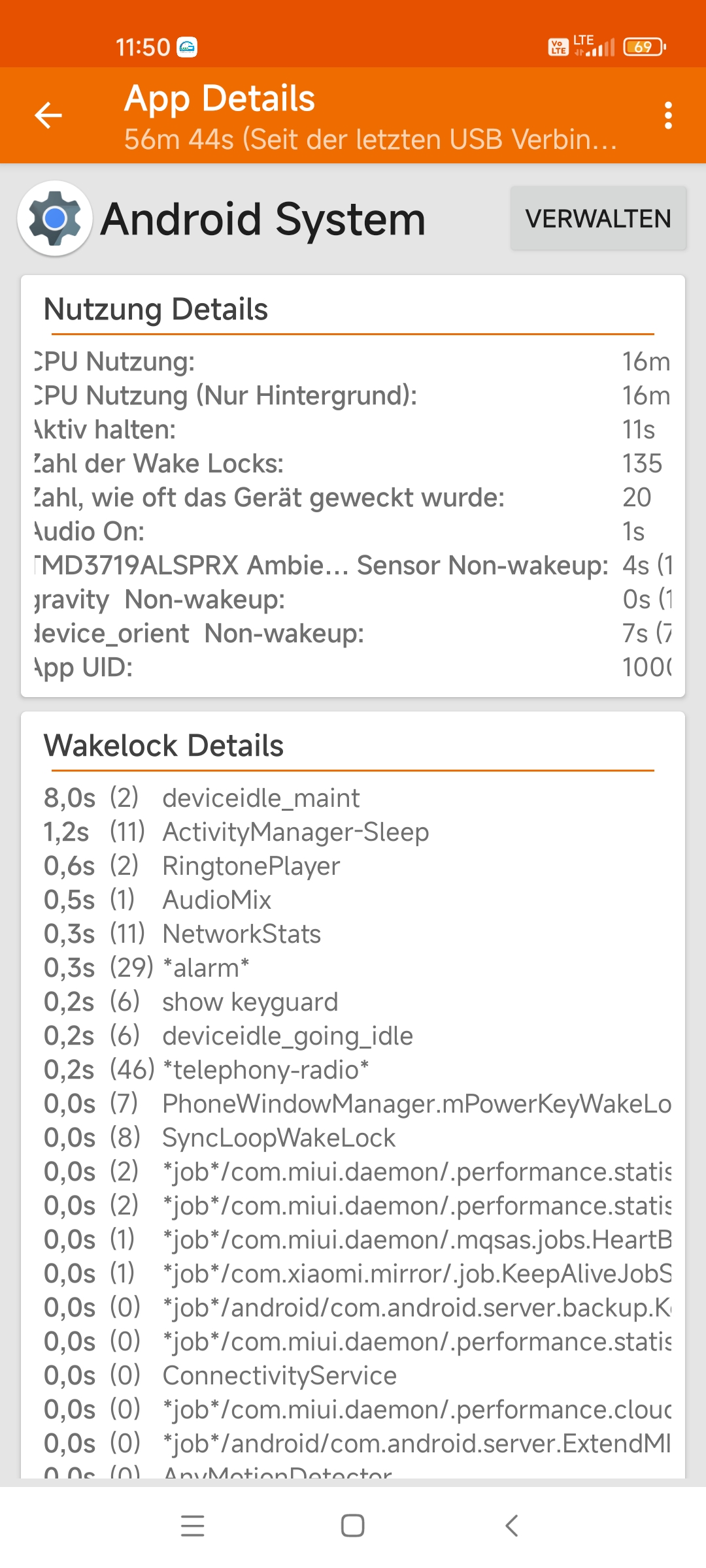Tap the back arrow in the header
Screen dimensions: 706x1568
coord(48,116)
